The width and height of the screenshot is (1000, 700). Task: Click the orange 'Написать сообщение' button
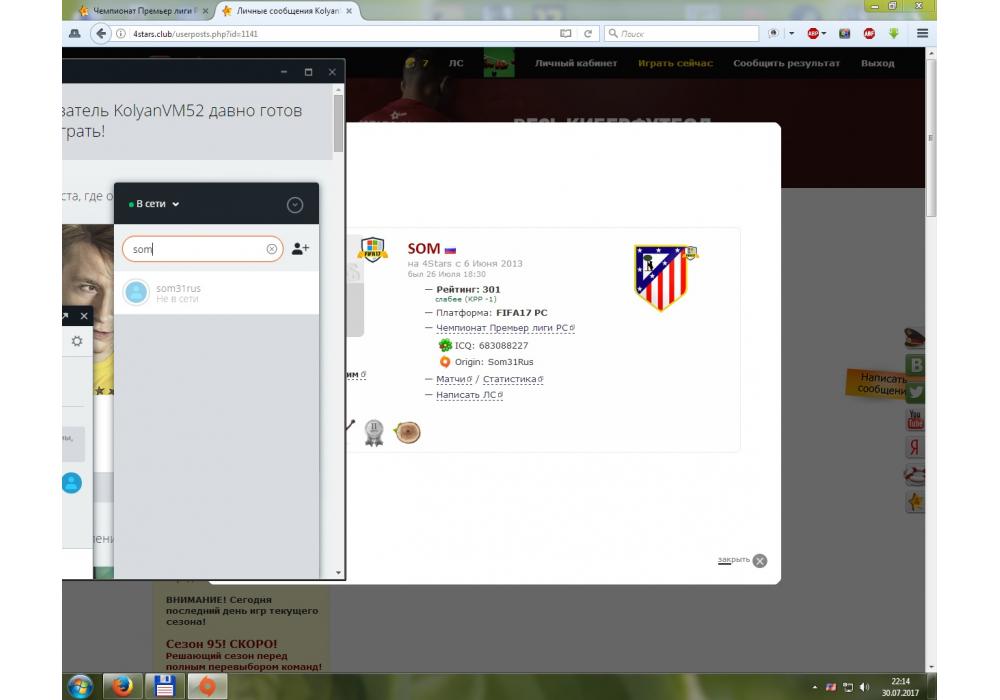click(x=878, y=383)
